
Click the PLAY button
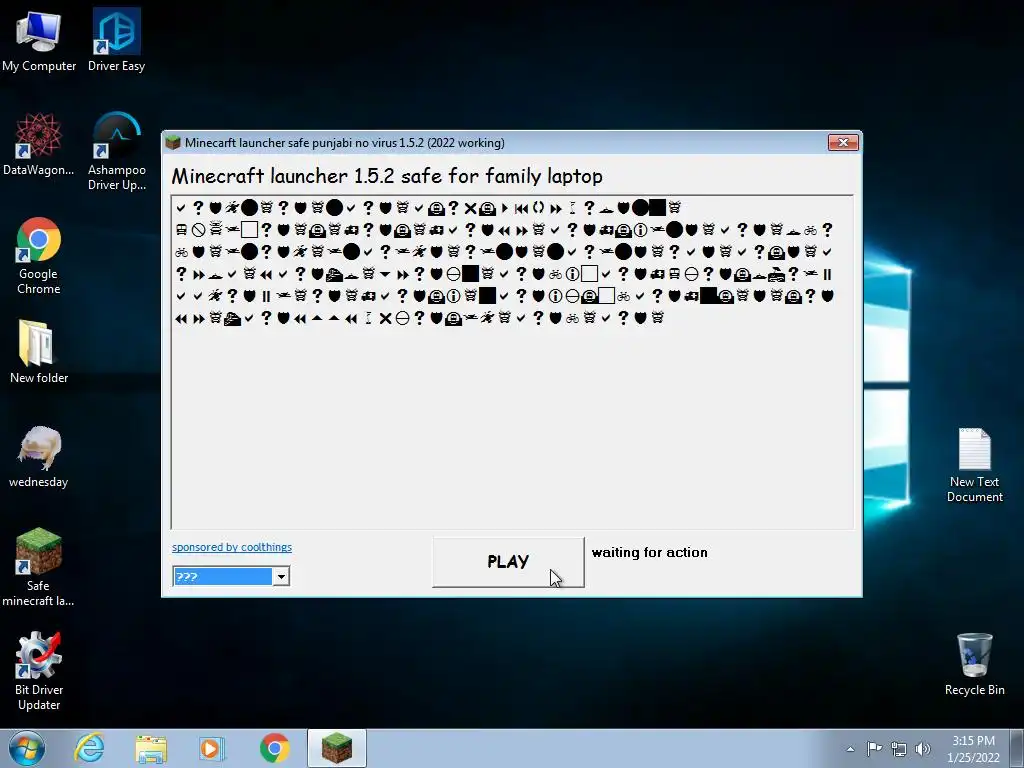(508, 562)
